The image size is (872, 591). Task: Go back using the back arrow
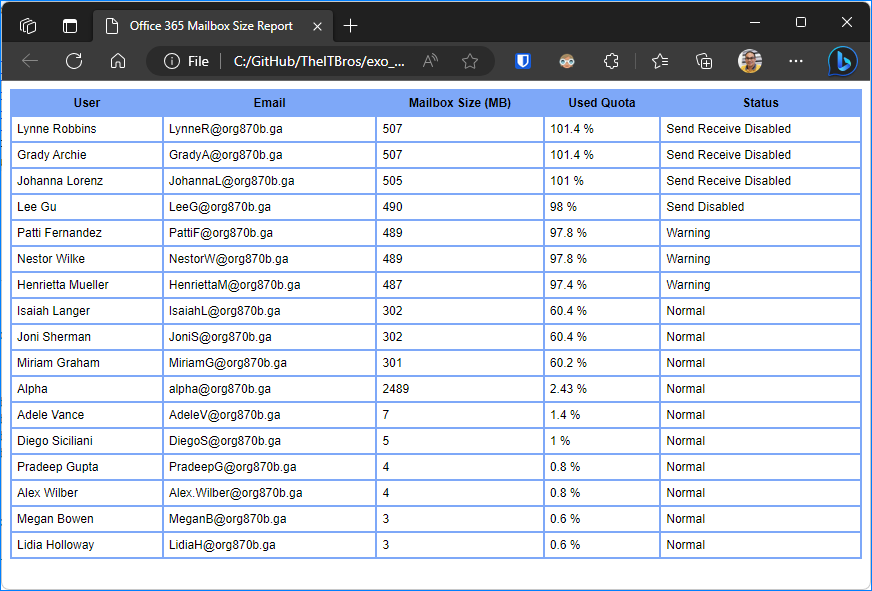coord(30,61)
